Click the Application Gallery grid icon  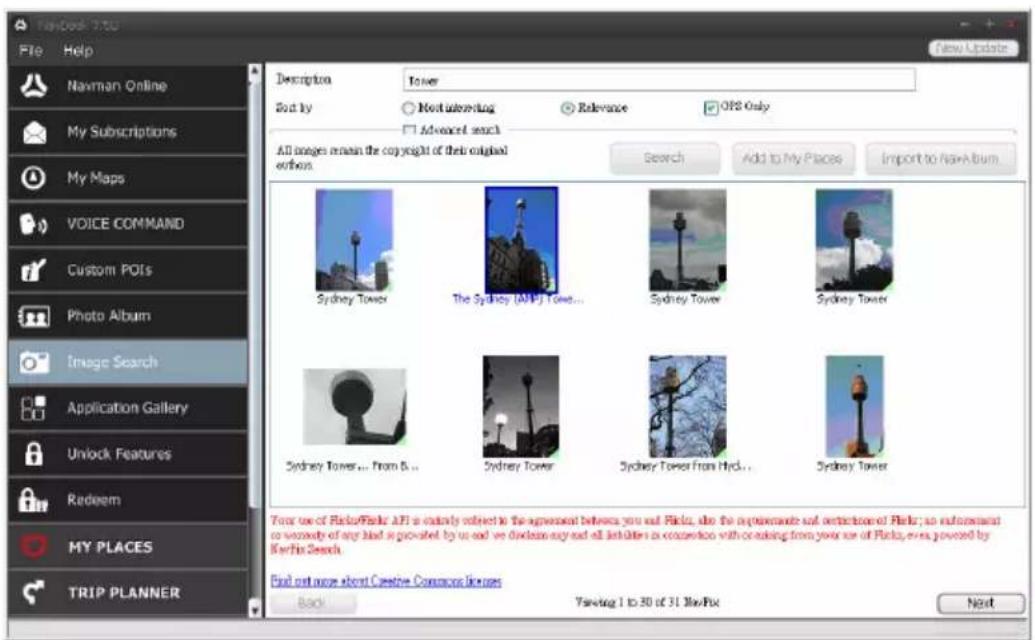click(x=33, y=408)
